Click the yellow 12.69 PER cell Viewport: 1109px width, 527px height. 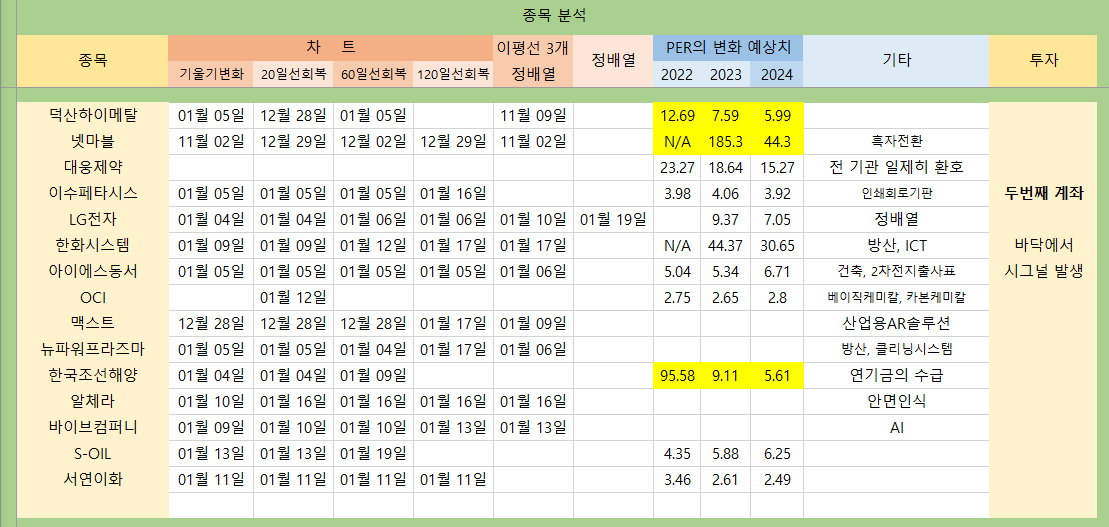[677, 115]
